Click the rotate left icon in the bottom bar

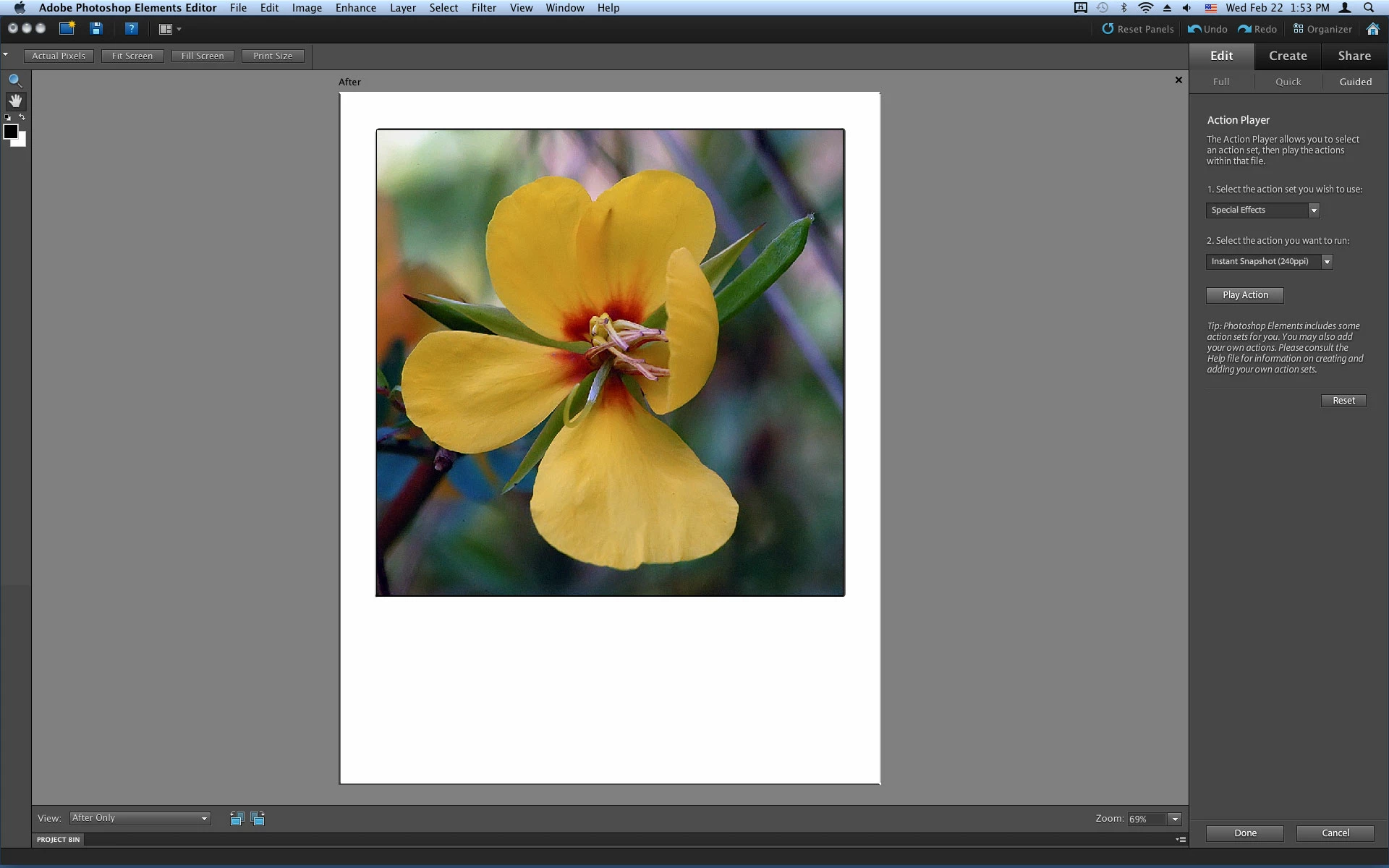[237, 818]
